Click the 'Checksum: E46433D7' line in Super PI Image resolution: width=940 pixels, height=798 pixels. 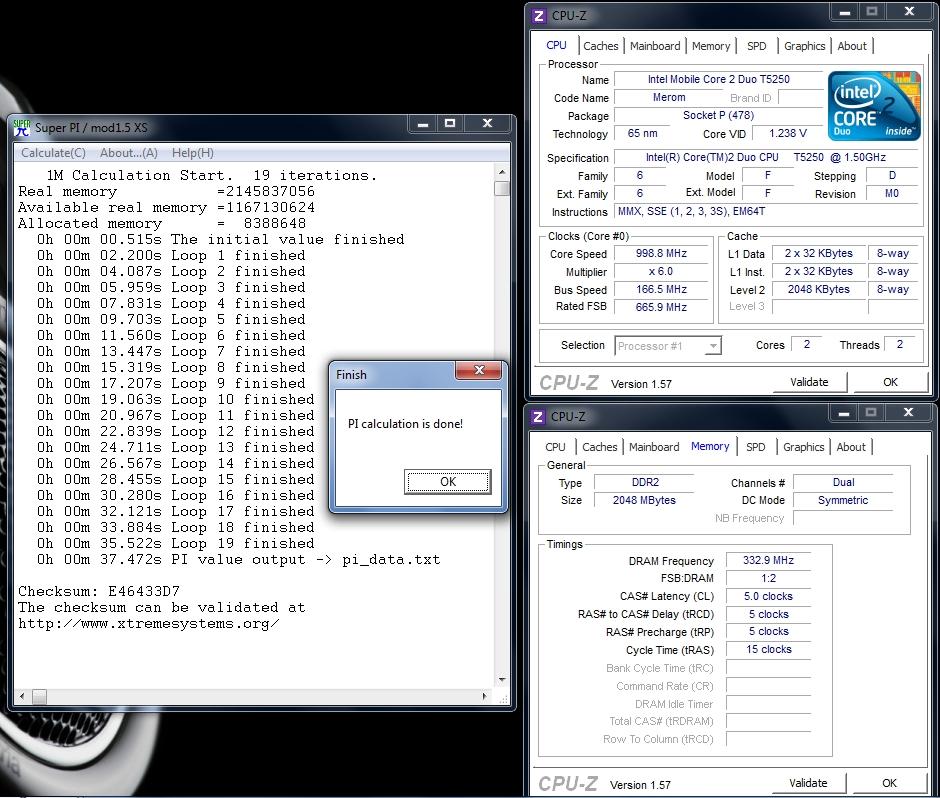point(99,591)
